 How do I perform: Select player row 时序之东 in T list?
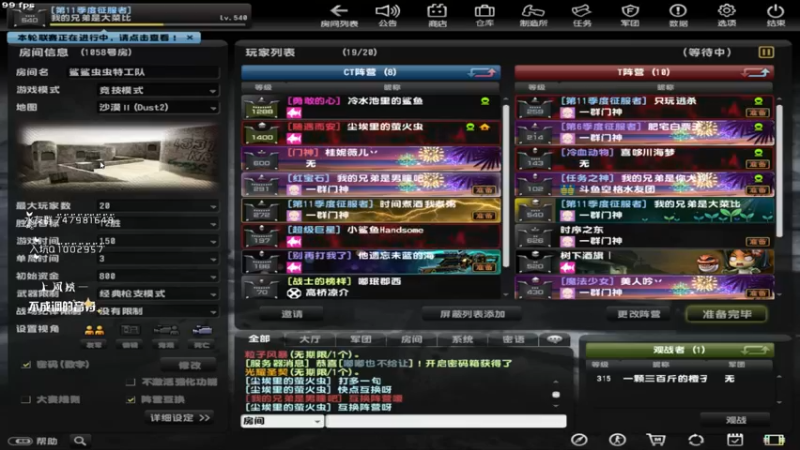(644, 236)
